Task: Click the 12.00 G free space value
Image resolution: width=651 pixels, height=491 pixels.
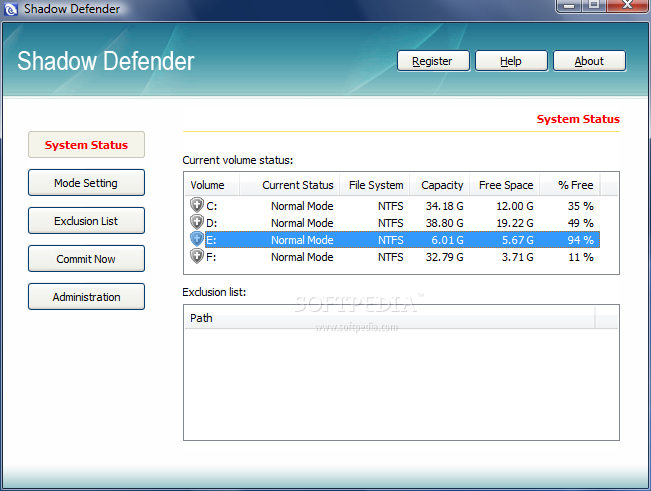Action: click(515, 206)
